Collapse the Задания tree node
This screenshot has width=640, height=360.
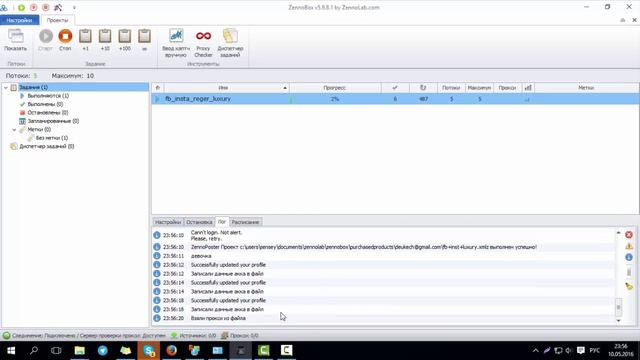pyautogui.click(x=6, y=87)
